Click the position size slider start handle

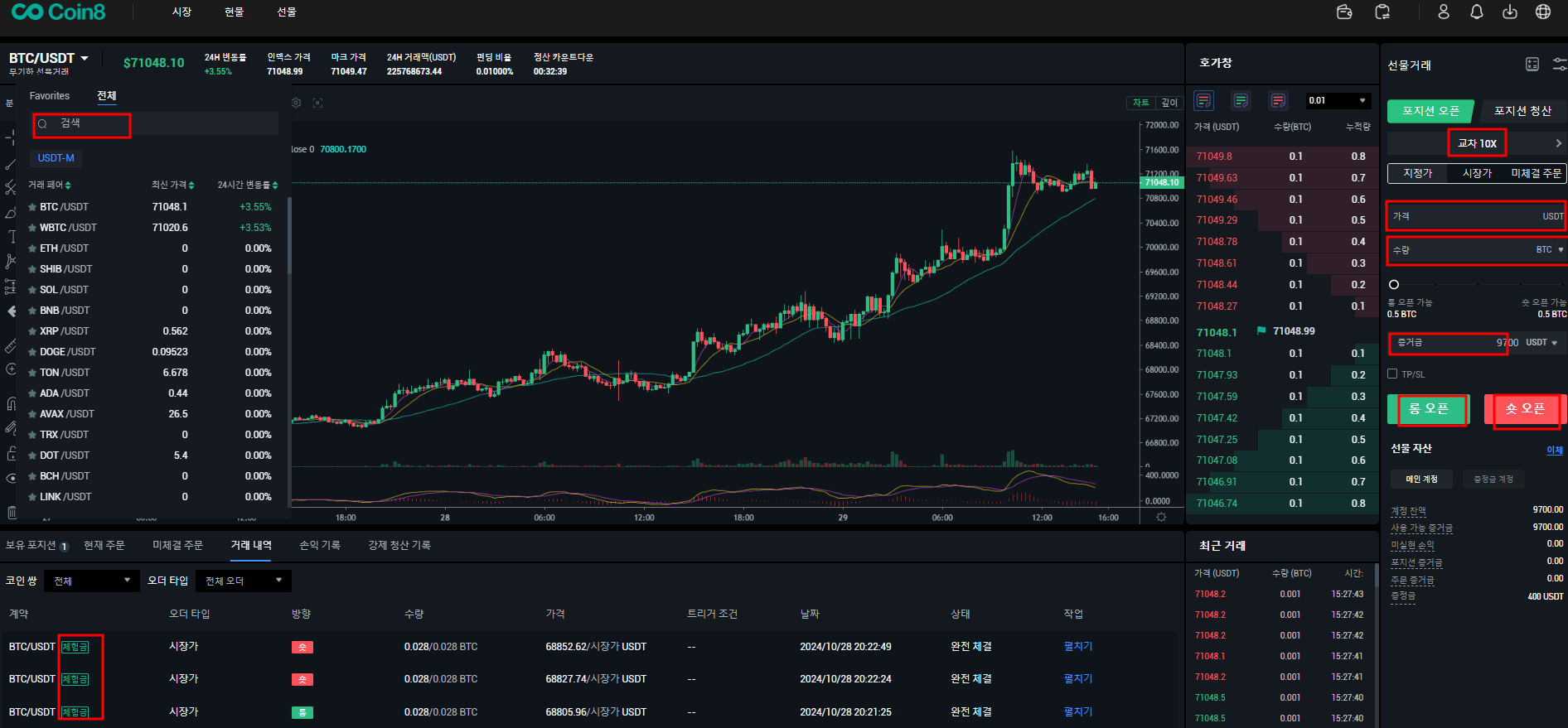(x=1394, y=284)
